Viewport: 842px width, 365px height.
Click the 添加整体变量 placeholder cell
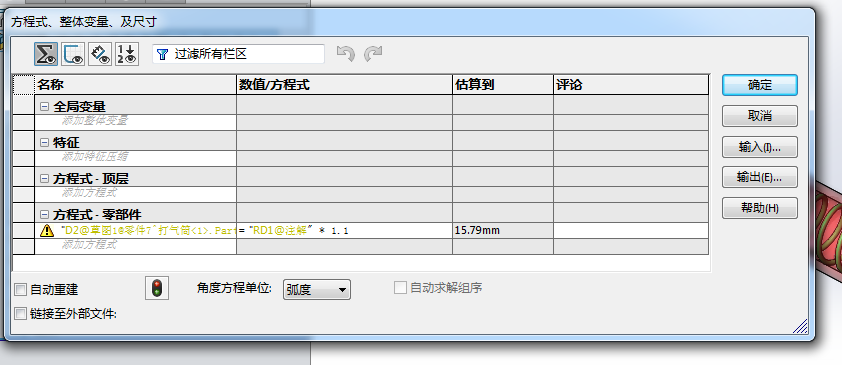point(135,122)
